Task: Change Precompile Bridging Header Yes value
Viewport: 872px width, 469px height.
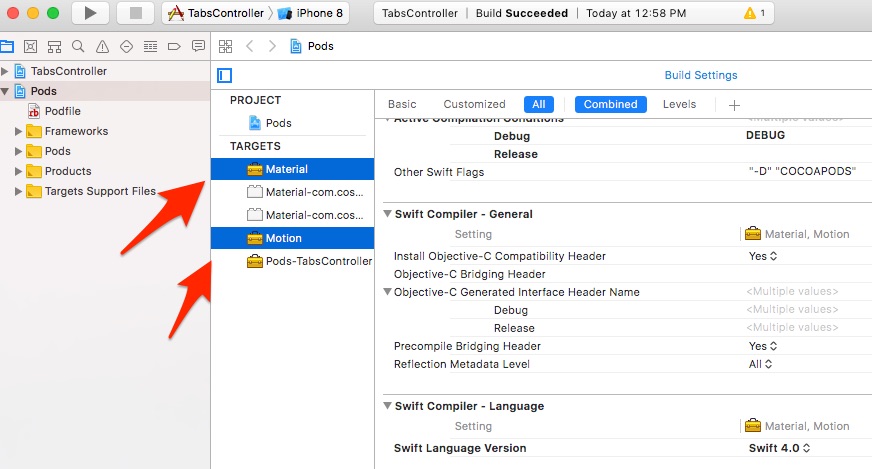Action: click(762, 346)
